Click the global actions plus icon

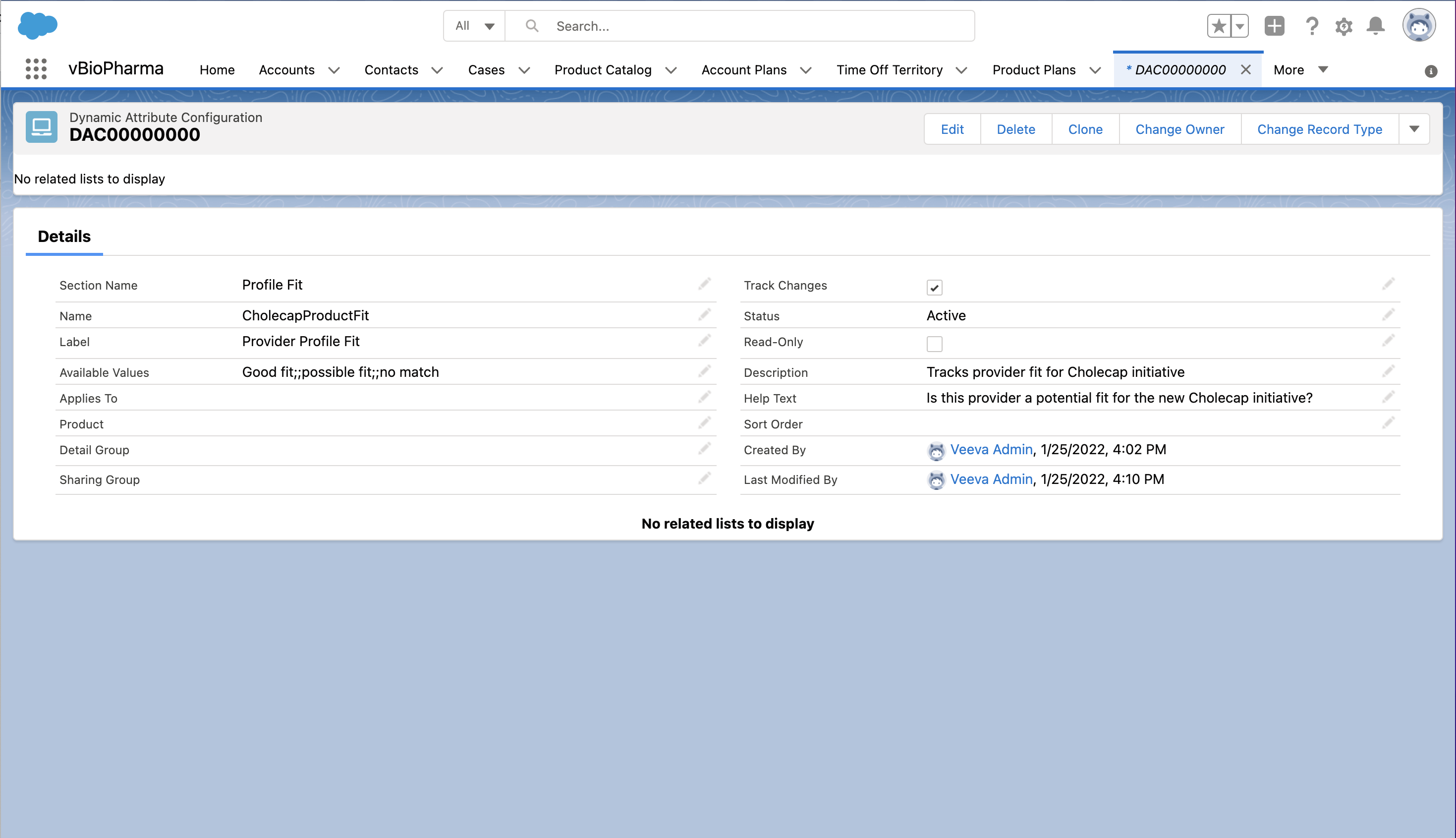tap(1274, 26)
